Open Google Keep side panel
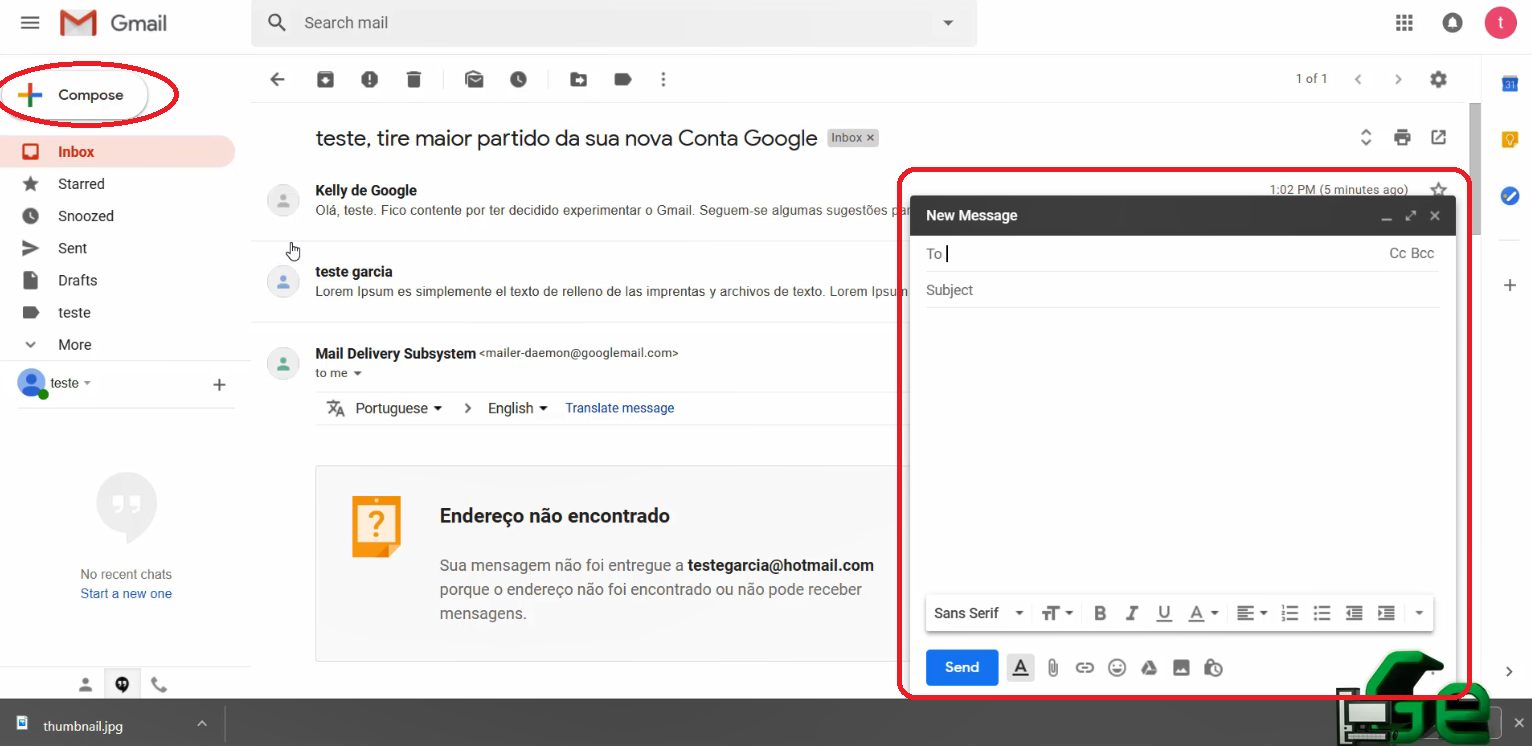 tap(1510, 140)
